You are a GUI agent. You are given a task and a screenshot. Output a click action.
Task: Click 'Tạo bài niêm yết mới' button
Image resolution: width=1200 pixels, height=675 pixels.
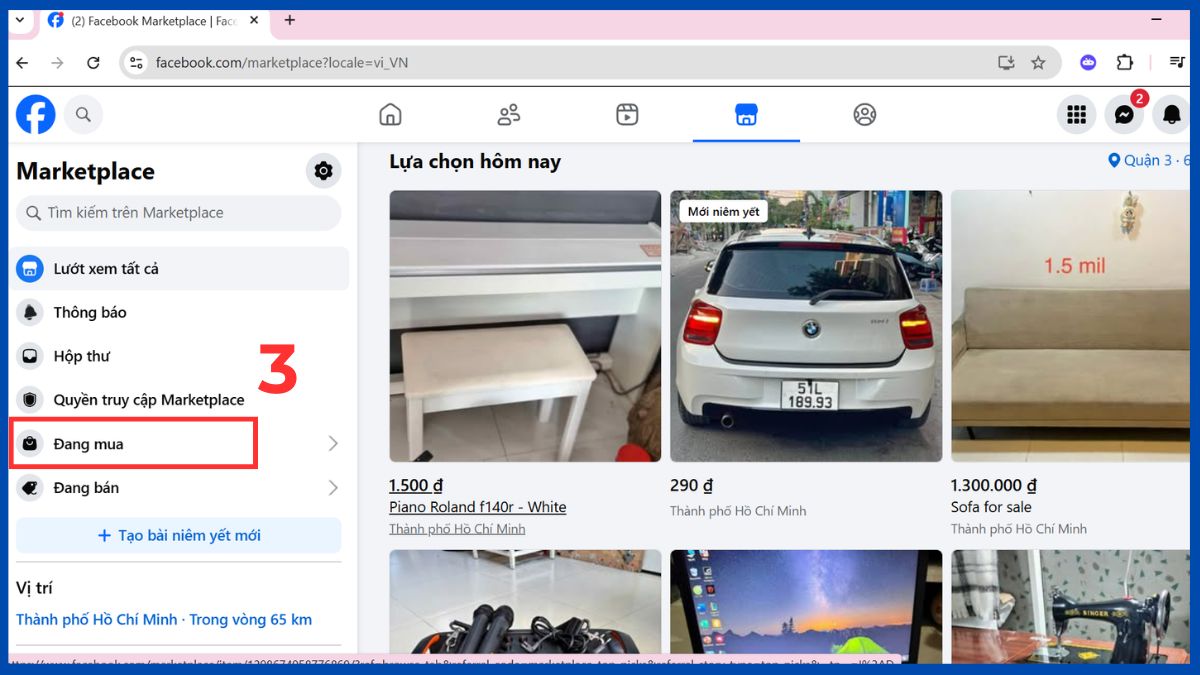pyautogui.click(x=178, y=535)
